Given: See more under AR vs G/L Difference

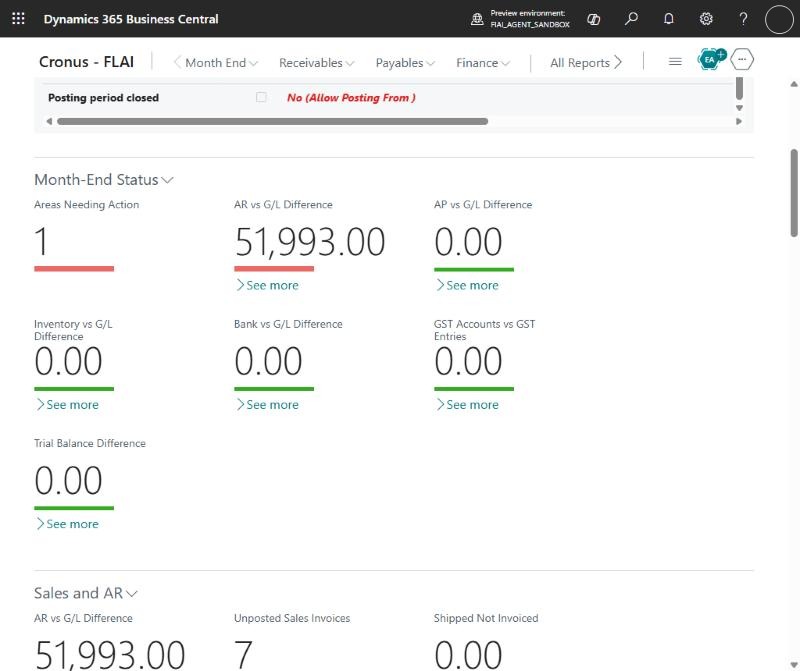Looking at the screenshot, I should tap(267, 285).
